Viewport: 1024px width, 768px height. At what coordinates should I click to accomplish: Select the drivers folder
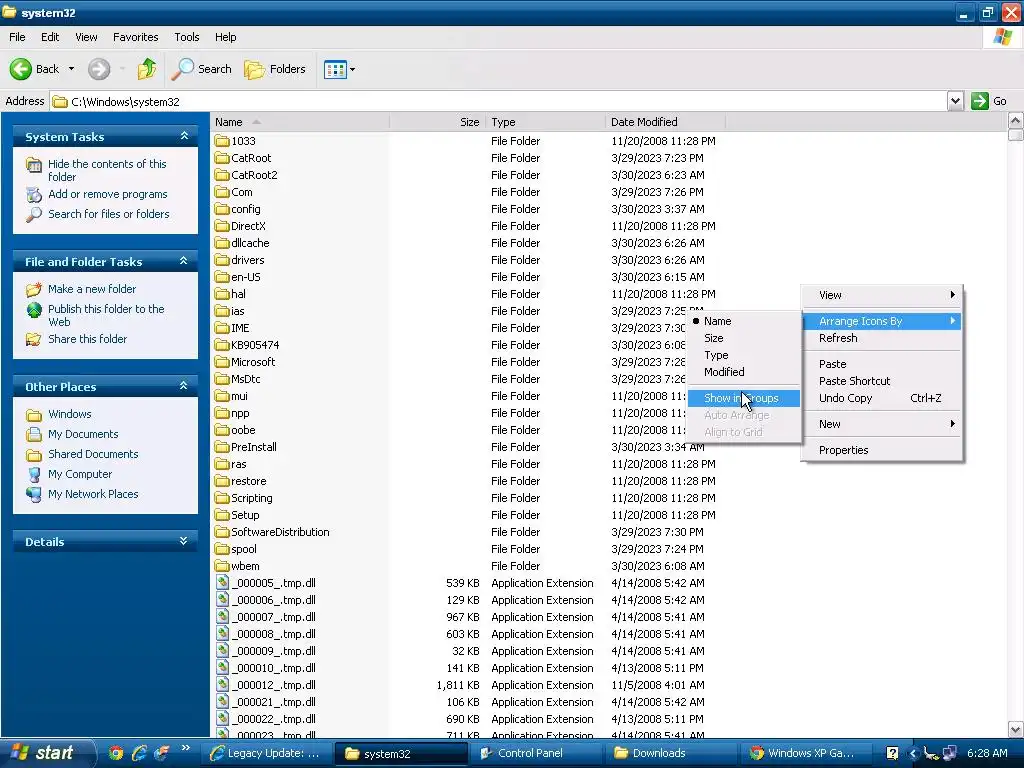pyautogui.click(x=240, y=260)
